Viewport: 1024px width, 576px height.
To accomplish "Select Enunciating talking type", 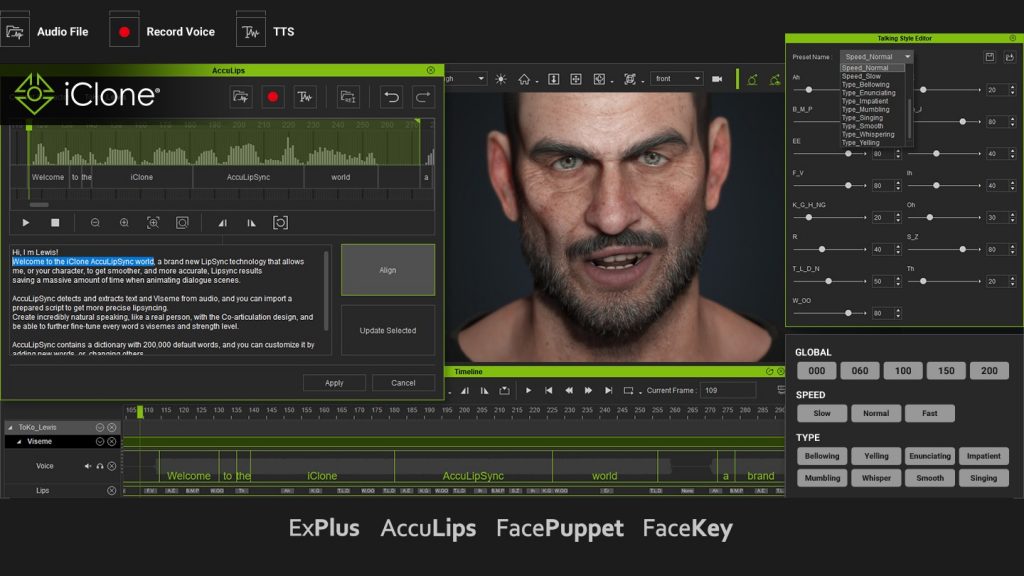I will [x=929, y=456].
